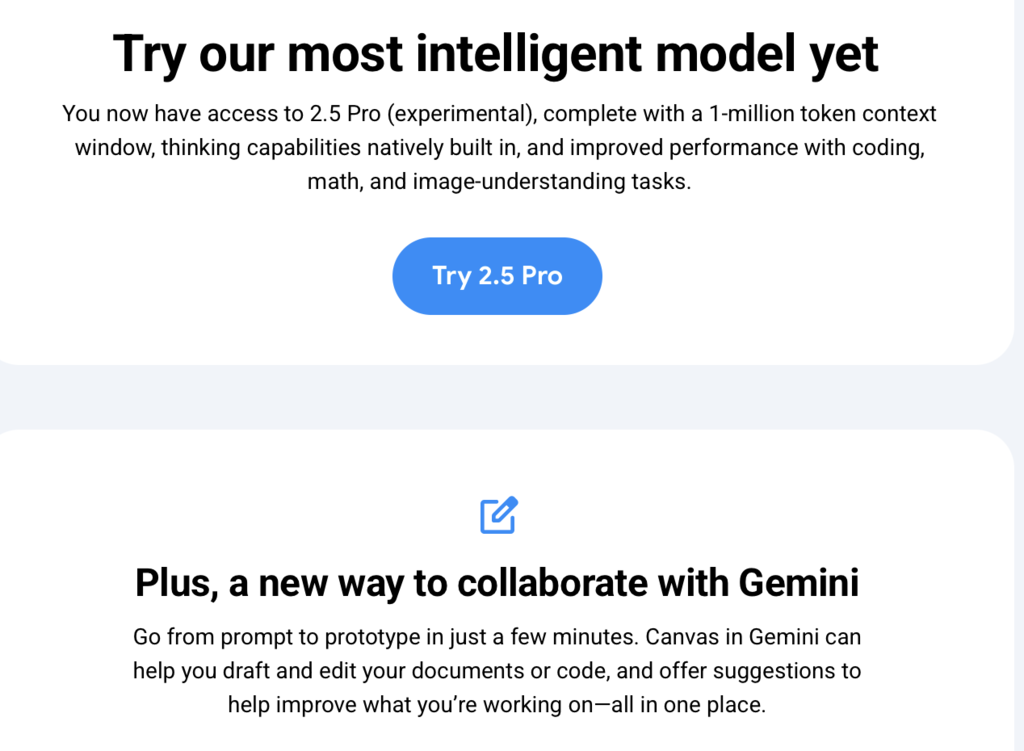Click the "Canvas in Gemini can" text
This screenshot has width=1024, height=751.
click(753, 637)
